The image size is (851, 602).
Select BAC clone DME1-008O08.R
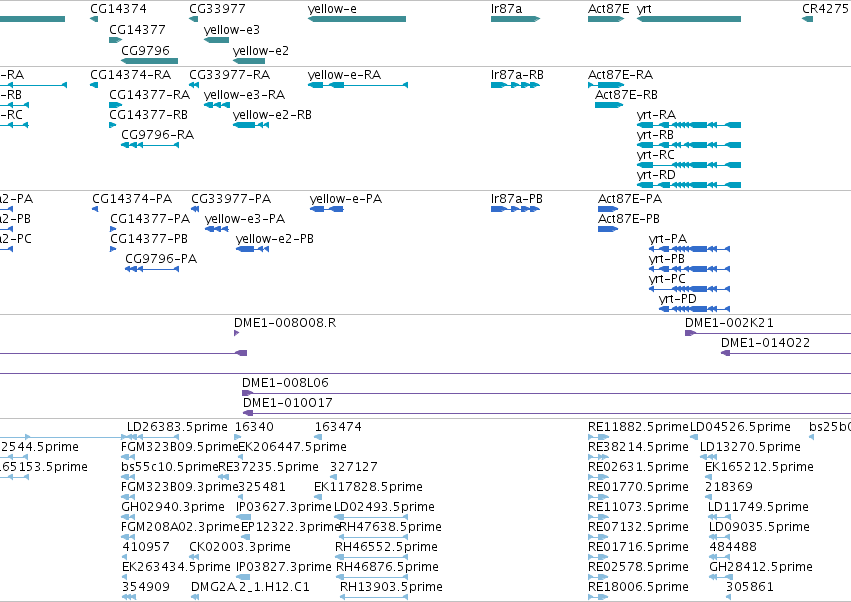click(x=285, y=324)
